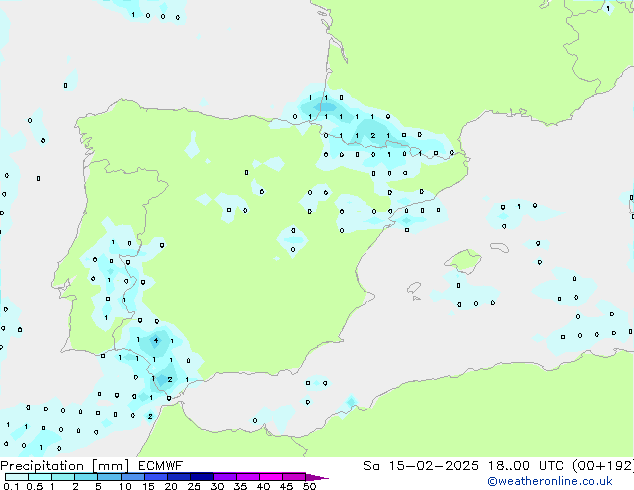Click the '2' precipitation value over the Pyrenees
Image resolution: width=634 pixels, height=490 pixels.
(373, 135)
